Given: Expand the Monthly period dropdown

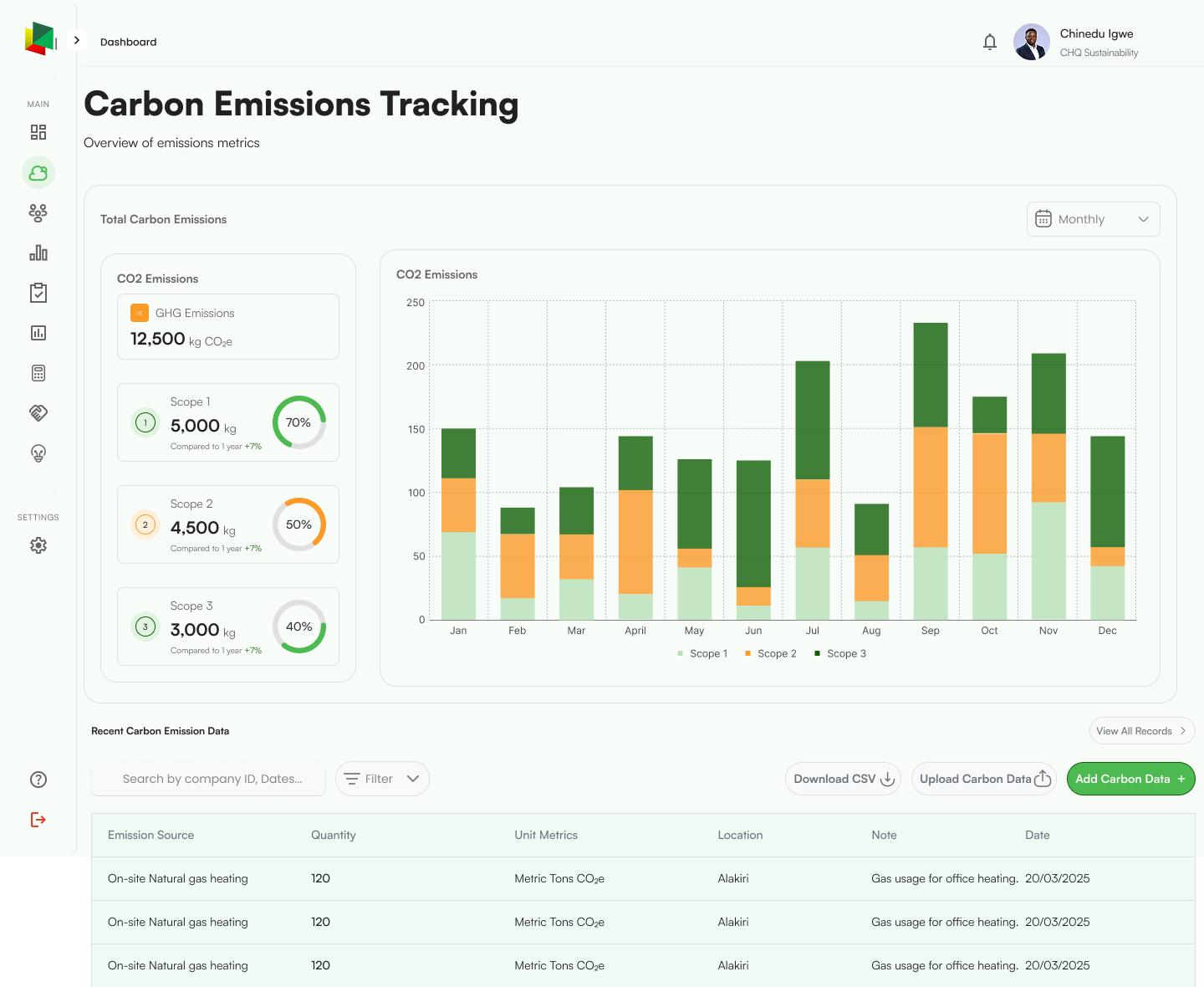Looking at the screenshot, I should [x=1093, y=219].
